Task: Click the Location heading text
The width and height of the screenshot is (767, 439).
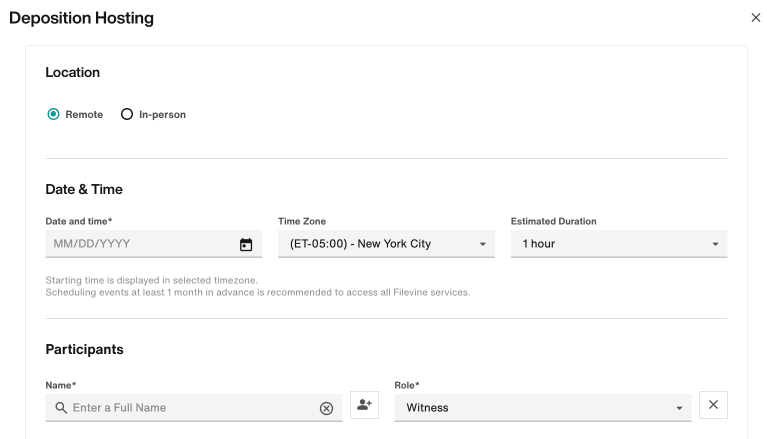Action: [72, 72]
